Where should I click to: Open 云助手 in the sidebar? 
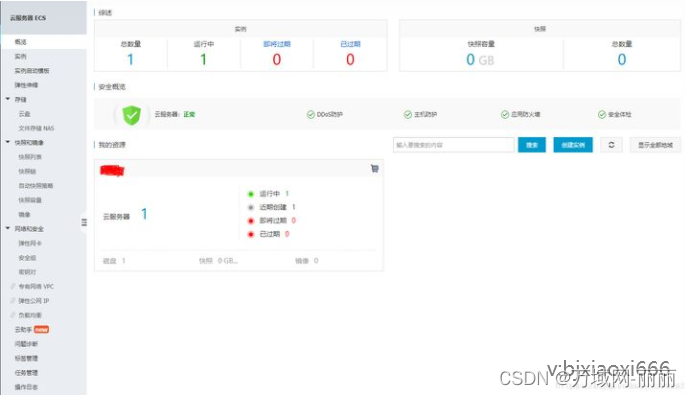[23, 330]
